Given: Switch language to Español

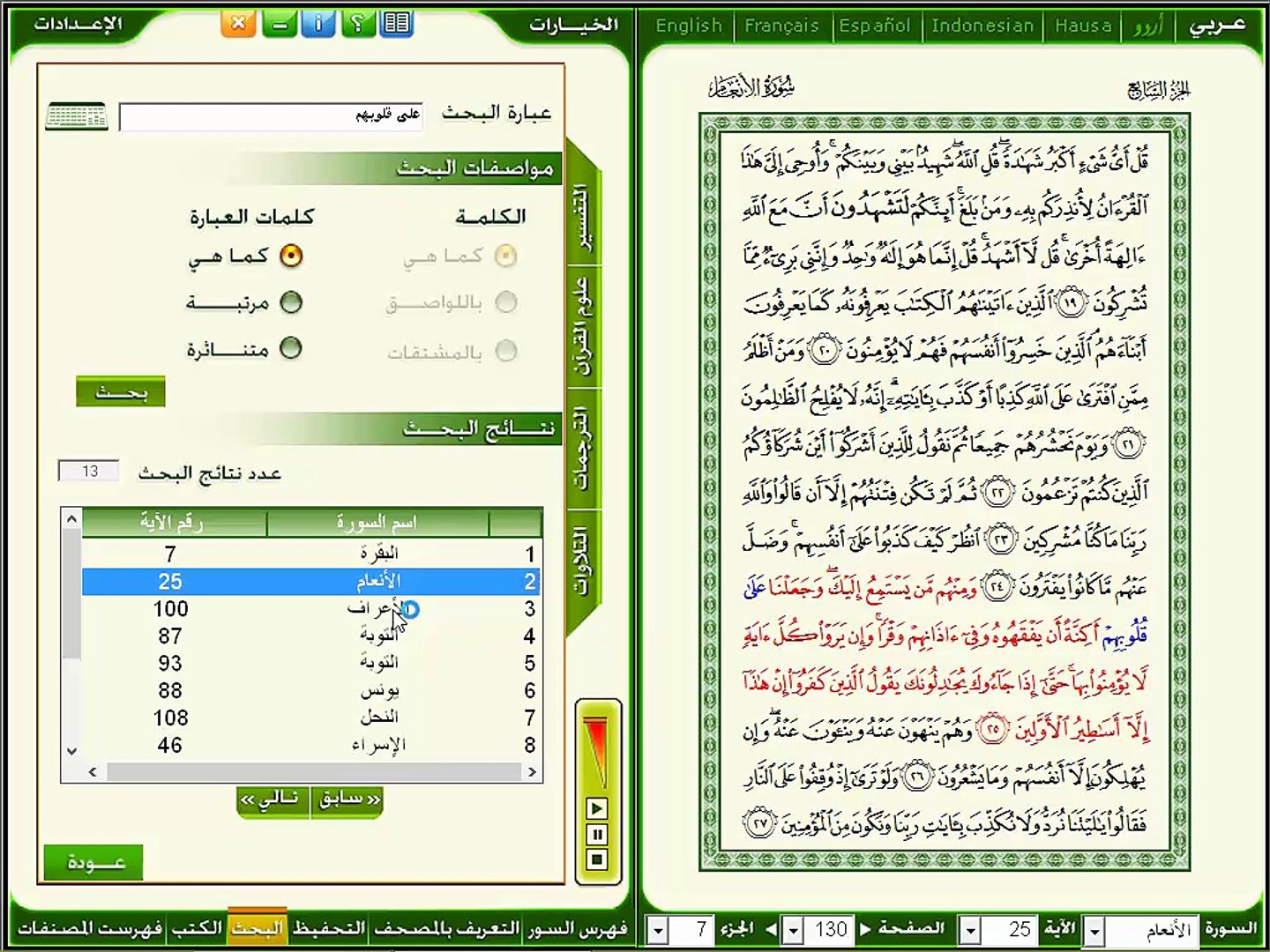Looking at the screenshot, I should pos(875,26).
